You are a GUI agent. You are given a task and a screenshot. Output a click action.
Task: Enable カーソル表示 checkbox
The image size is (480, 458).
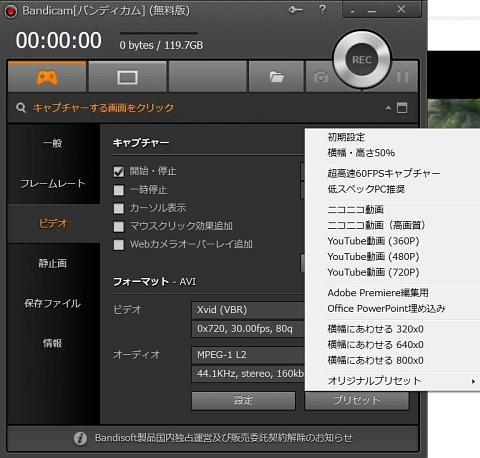119,208
